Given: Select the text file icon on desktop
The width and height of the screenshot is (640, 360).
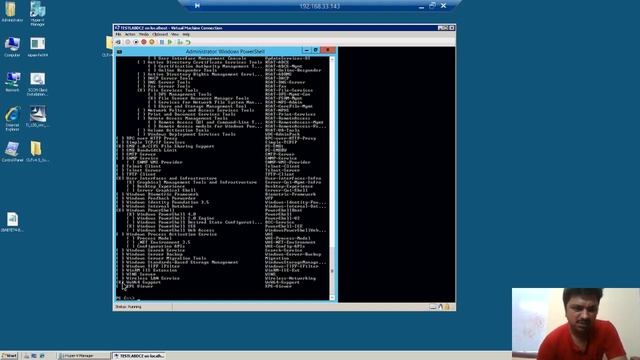Looking at the screenshot, I should tap(12, 222).
